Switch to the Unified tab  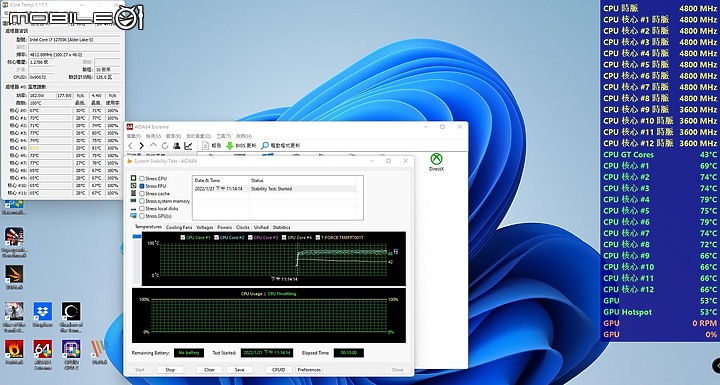click(261, 227)
